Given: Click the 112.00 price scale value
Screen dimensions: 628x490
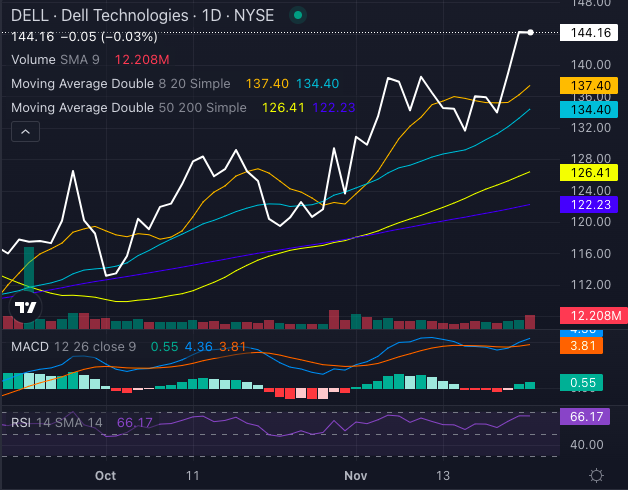Looking at the screenshot, I should [x=591, y=285].
